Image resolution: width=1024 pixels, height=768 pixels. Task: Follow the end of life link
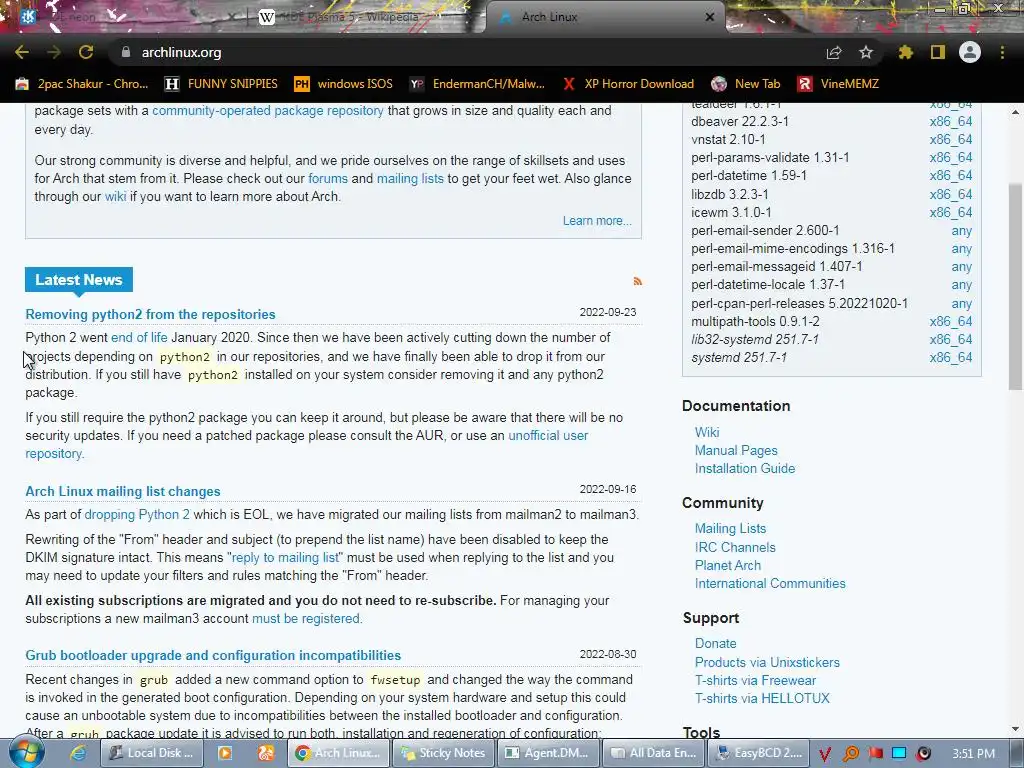pyautogui.click(x=139, y=338)
